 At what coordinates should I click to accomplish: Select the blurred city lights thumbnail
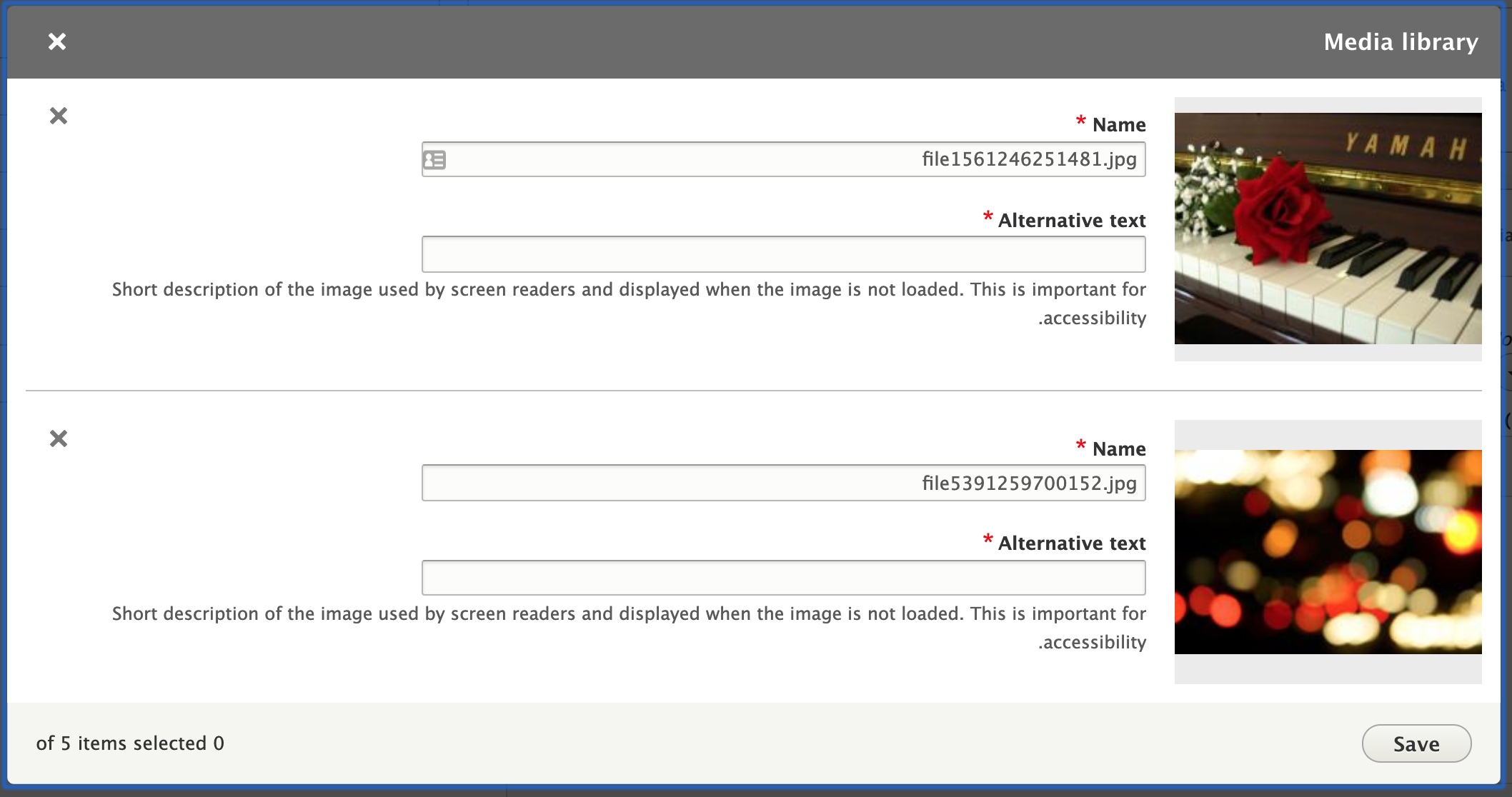point(1328,550)
